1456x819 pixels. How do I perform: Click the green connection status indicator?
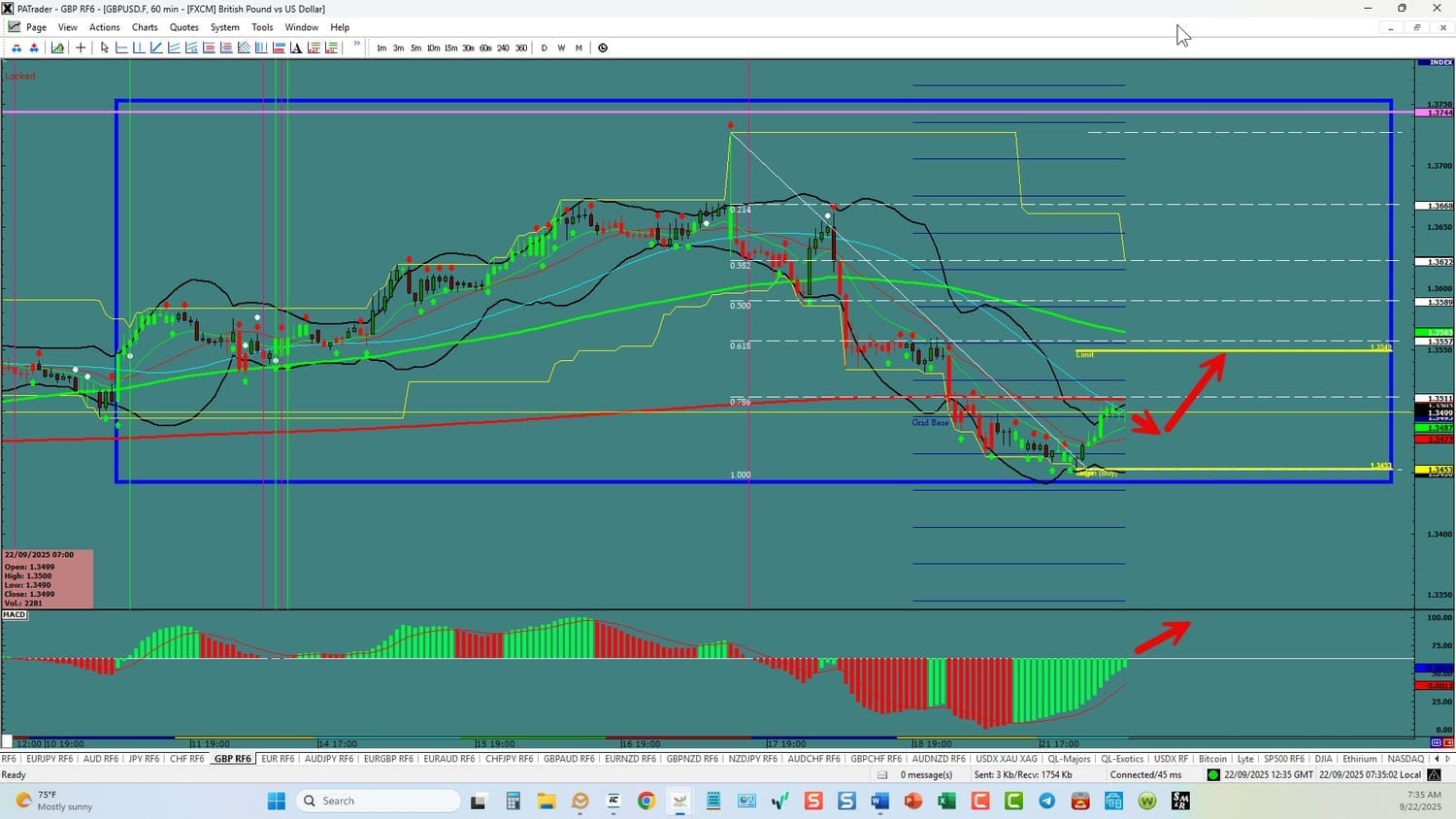click(x=1213, y=774)
